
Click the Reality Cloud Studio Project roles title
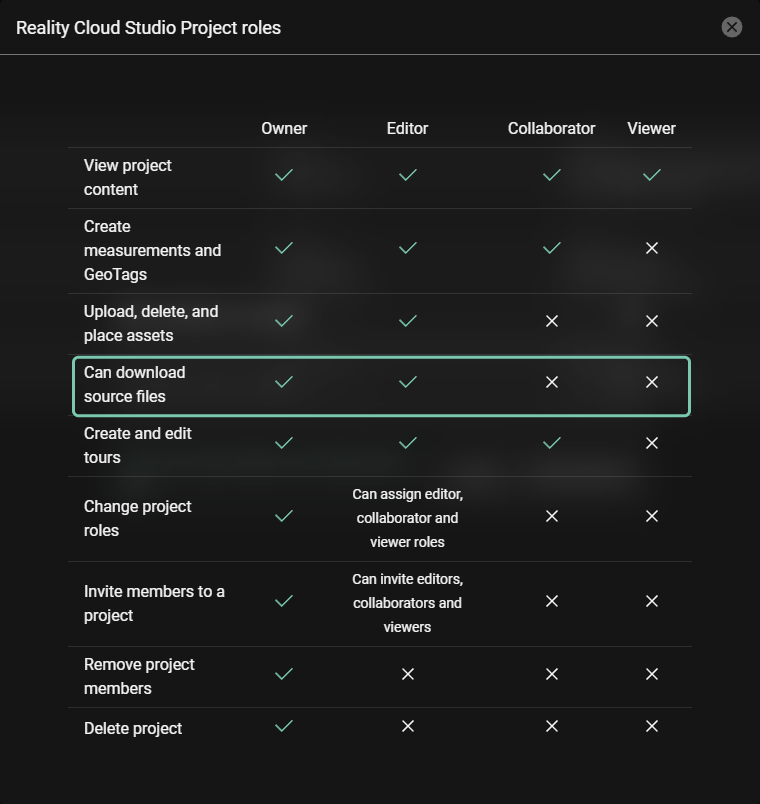pyautogui.click(x=148, y=28)
